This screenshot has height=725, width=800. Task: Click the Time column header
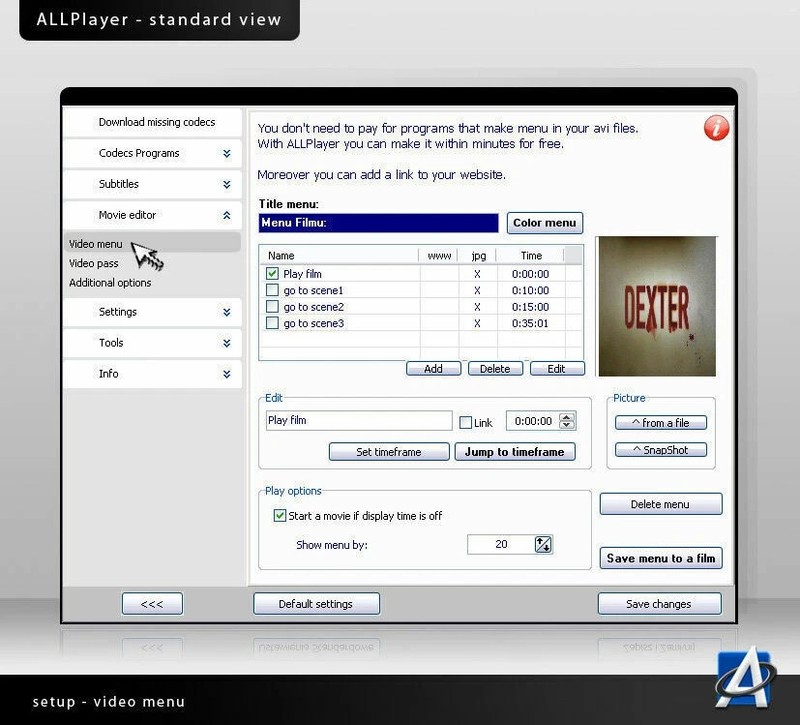(531, 255)
